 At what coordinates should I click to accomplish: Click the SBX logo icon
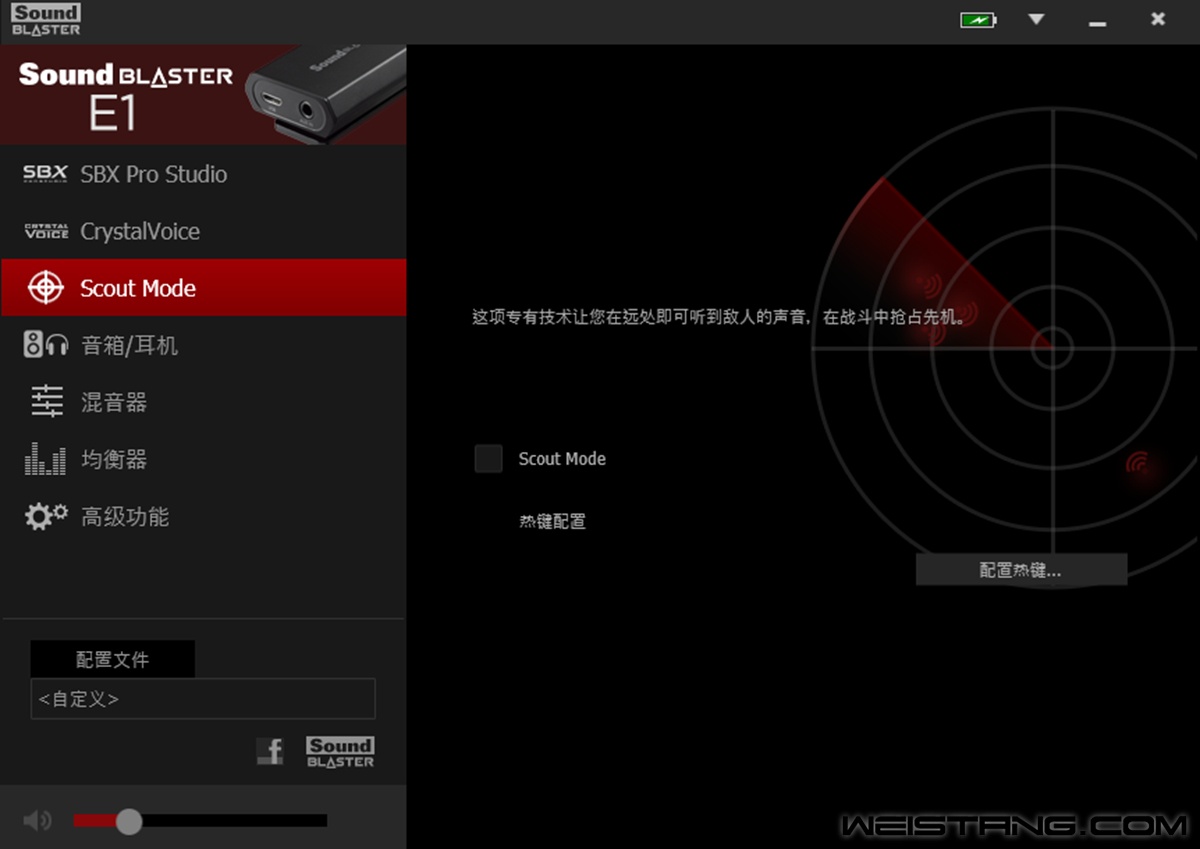46,174
